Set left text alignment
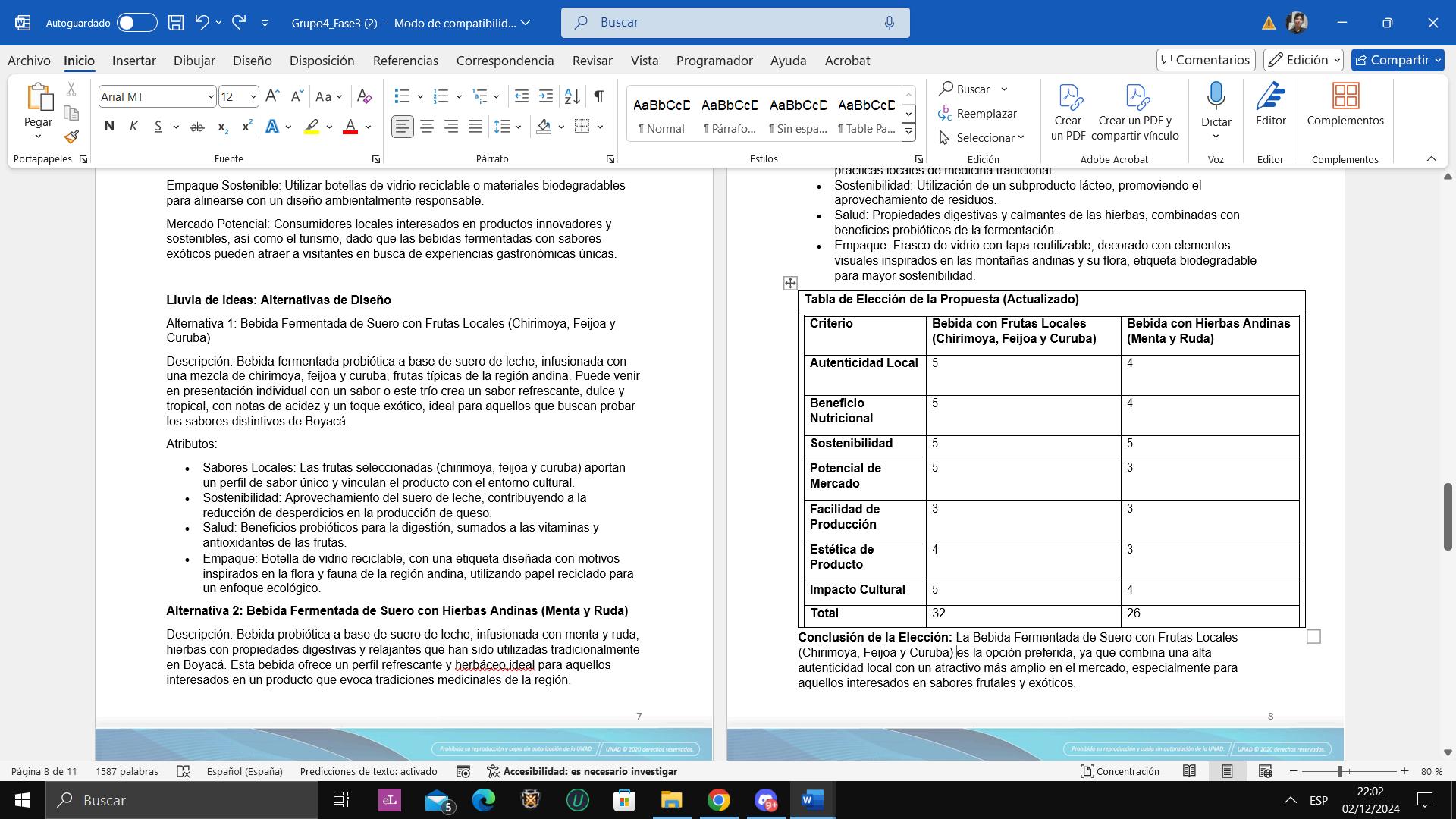 pyautogui.click(x=403, y=127)
